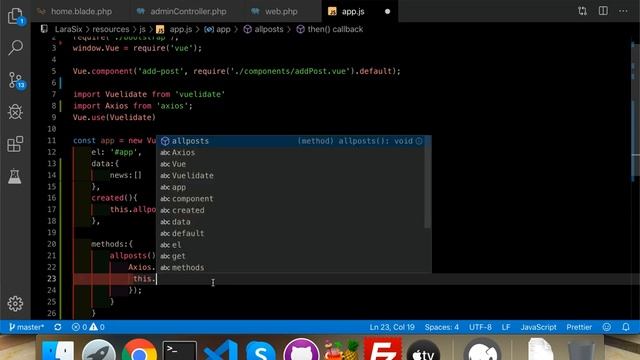Open the Testing flask view
Viewport: 640px width, 360px height.
click(15, 176)
